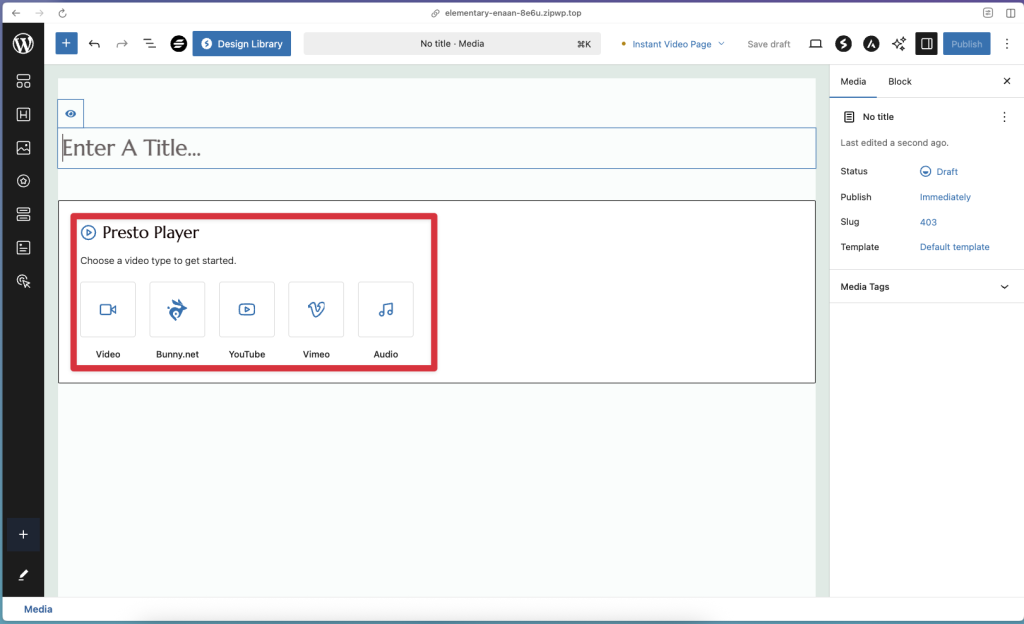Toggle the title visibility eye icon

click(71, 114)
